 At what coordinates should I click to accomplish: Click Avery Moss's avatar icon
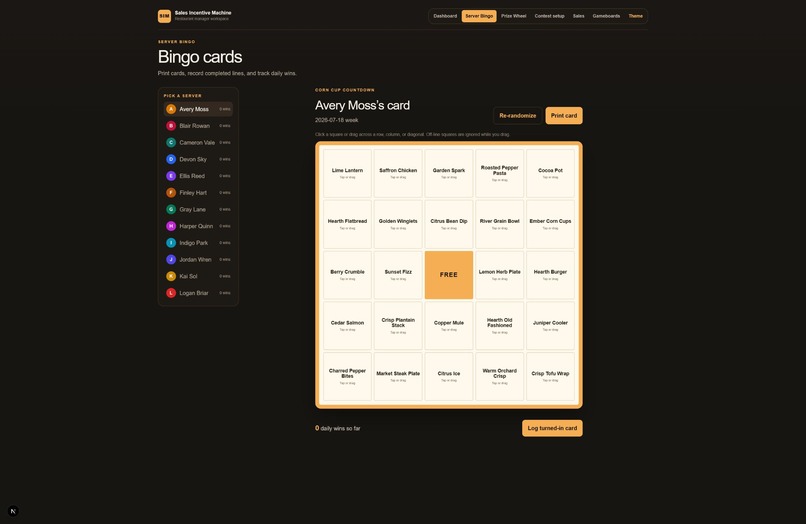[171, 109]
